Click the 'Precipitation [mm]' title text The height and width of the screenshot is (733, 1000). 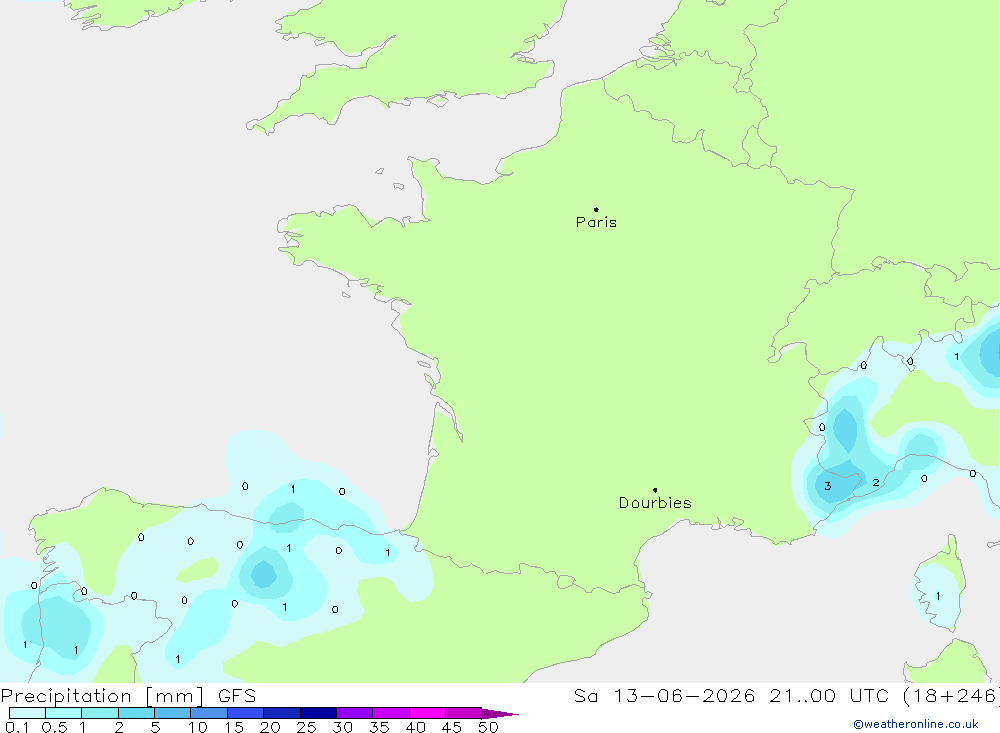tap(102, 696)
